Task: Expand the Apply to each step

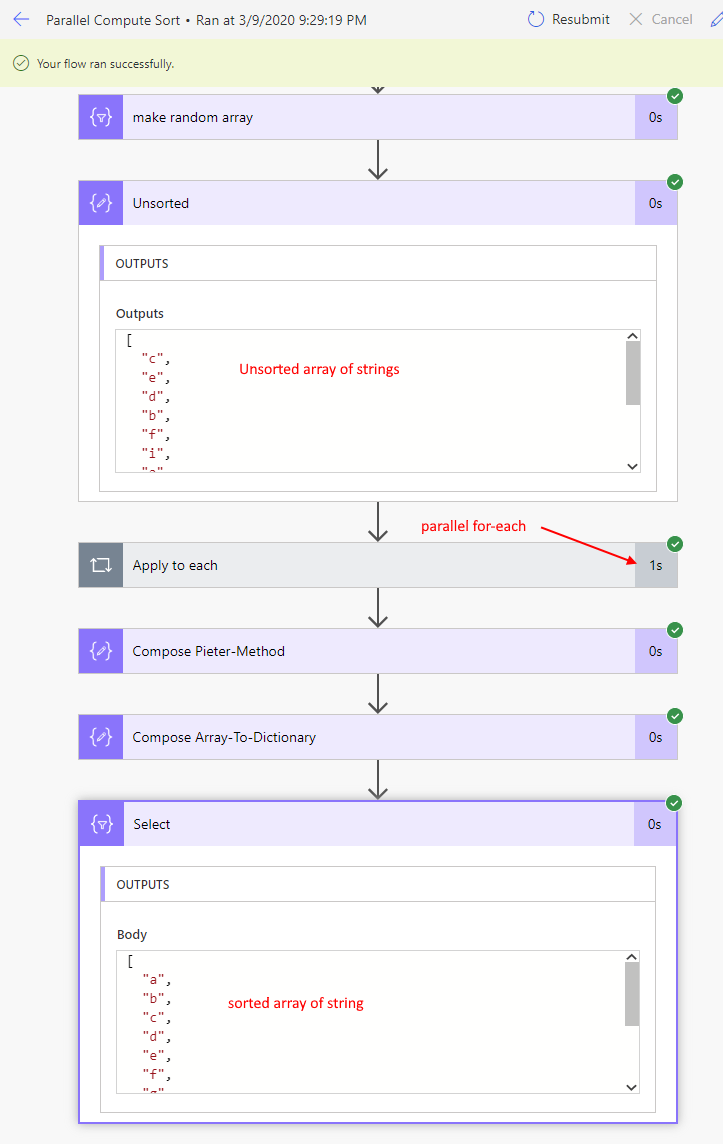Action: [378, 565]
